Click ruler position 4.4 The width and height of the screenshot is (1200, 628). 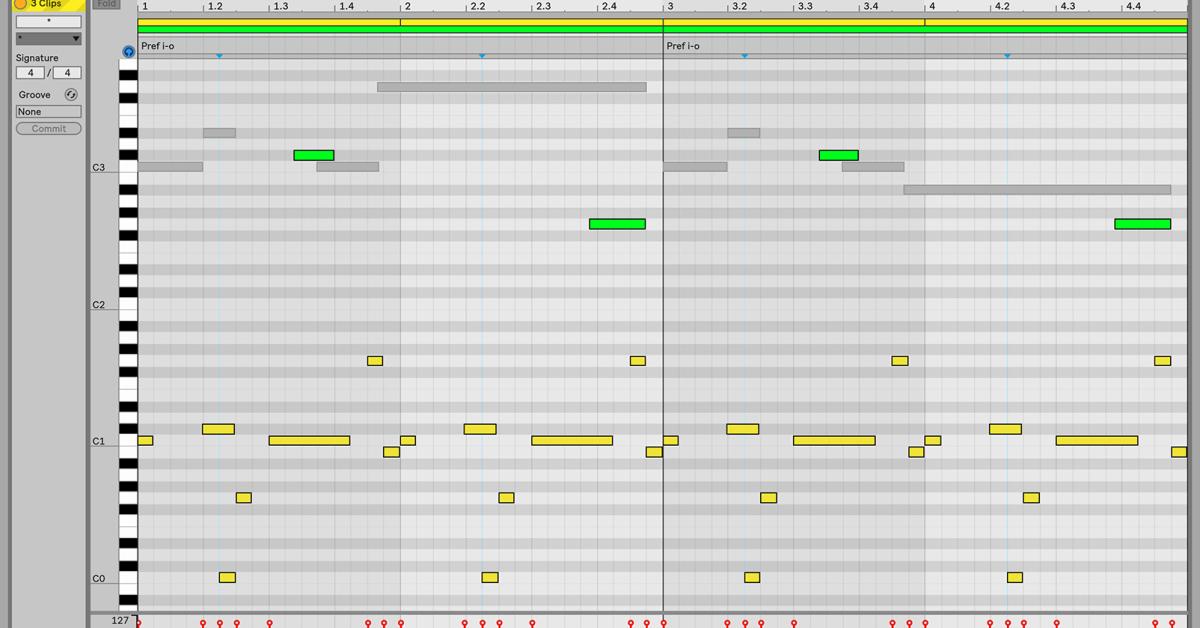click(x=1133, y=6)
